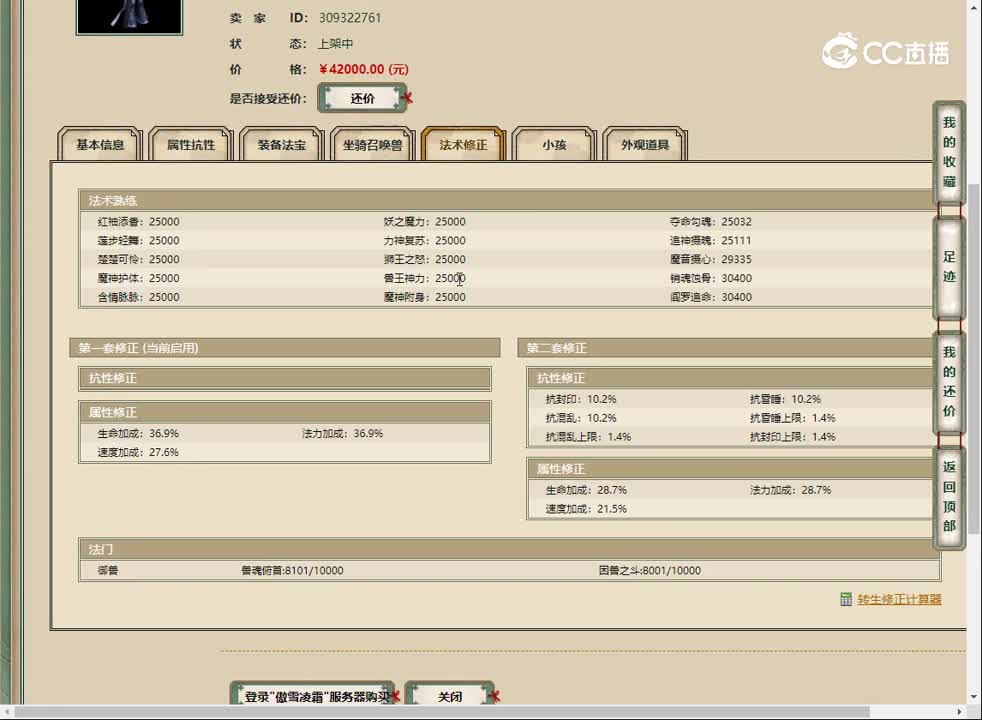Click 含情脉脉: 25000 entry
The image size is (982, 720).
tap(138, 297)
